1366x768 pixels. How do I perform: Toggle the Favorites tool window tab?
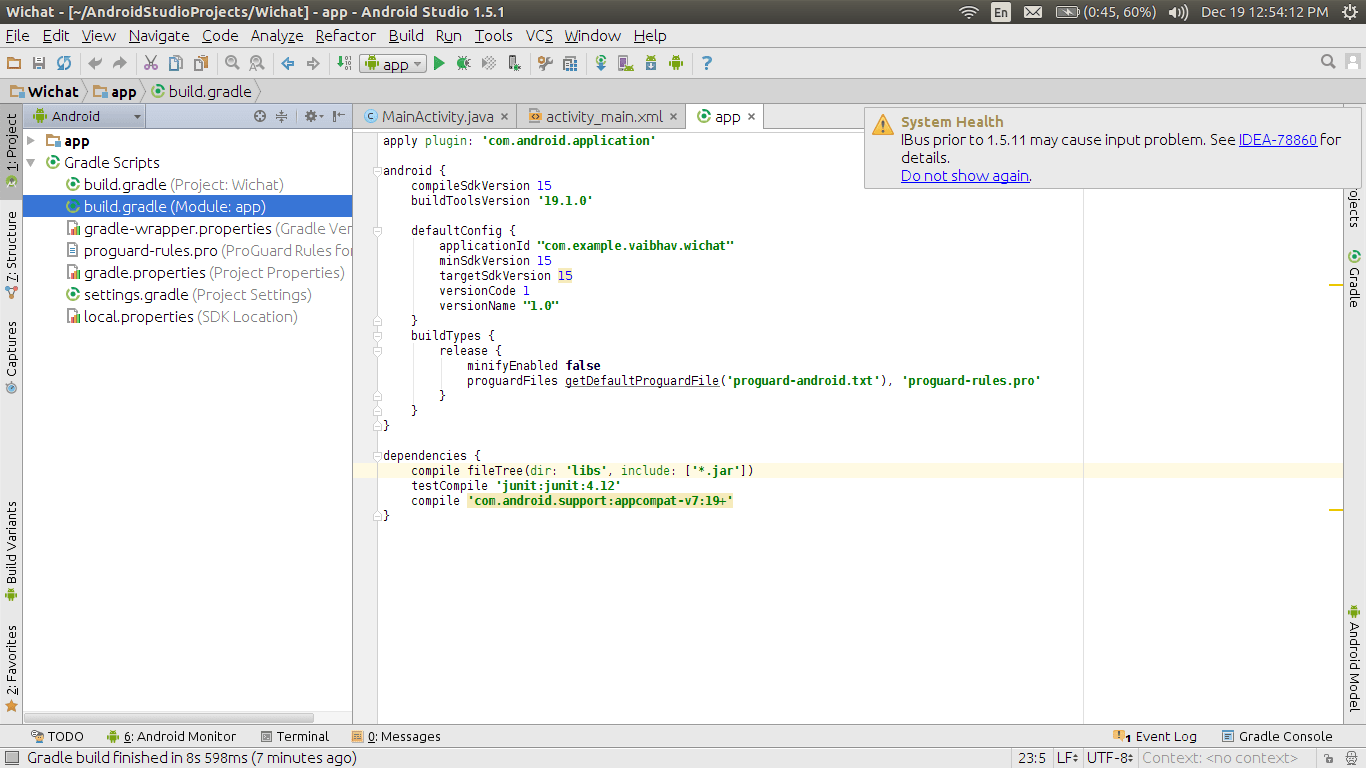[11, 668]
